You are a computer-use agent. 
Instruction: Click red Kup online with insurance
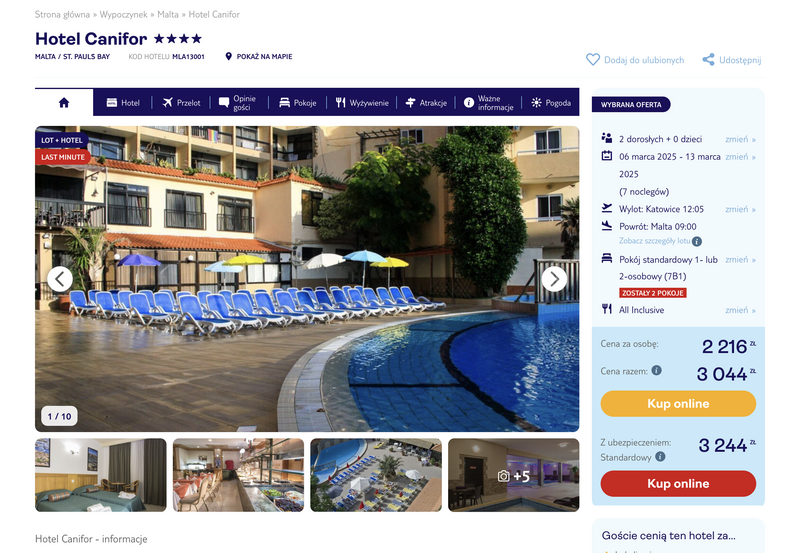pos(678,484)
